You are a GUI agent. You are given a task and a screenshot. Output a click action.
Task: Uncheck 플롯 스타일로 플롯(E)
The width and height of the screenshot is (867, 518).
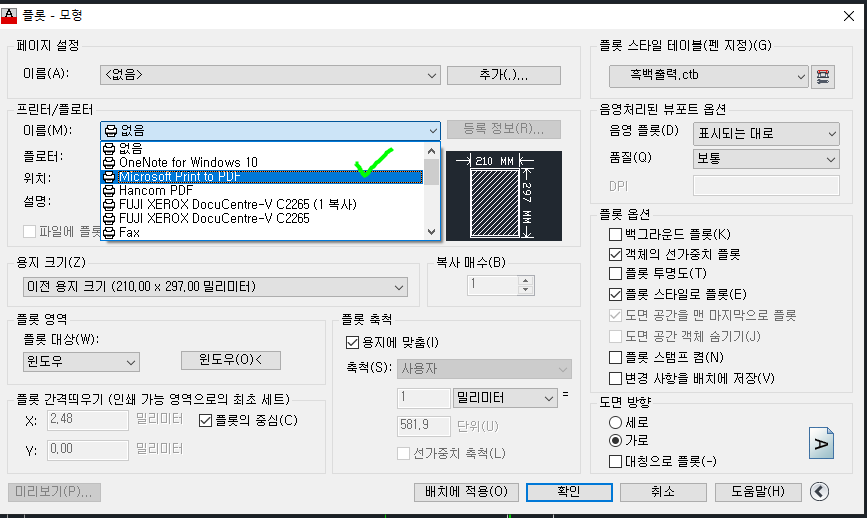pyautogui.click(x=615, y=294)
